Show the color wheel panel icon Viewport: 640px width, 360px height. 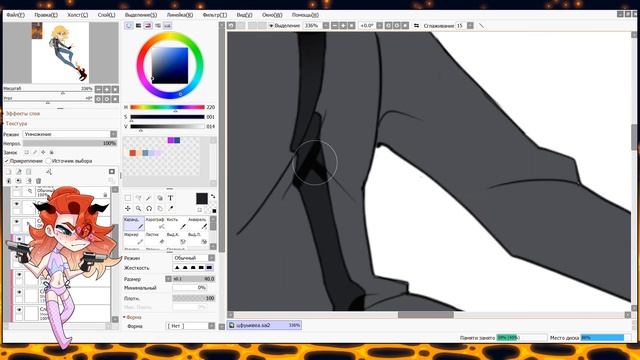point(129,26)
